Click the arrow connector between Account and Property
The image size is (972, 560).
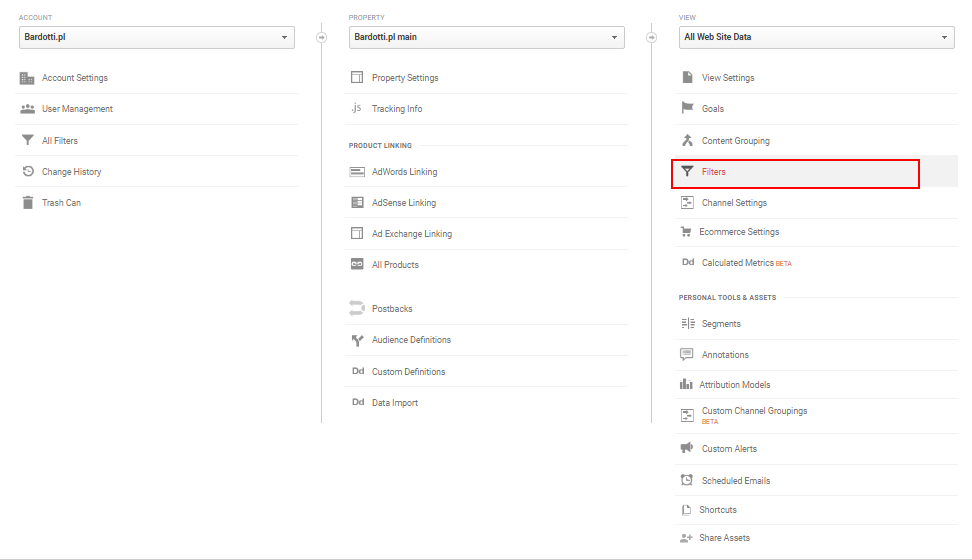point(321,37)
